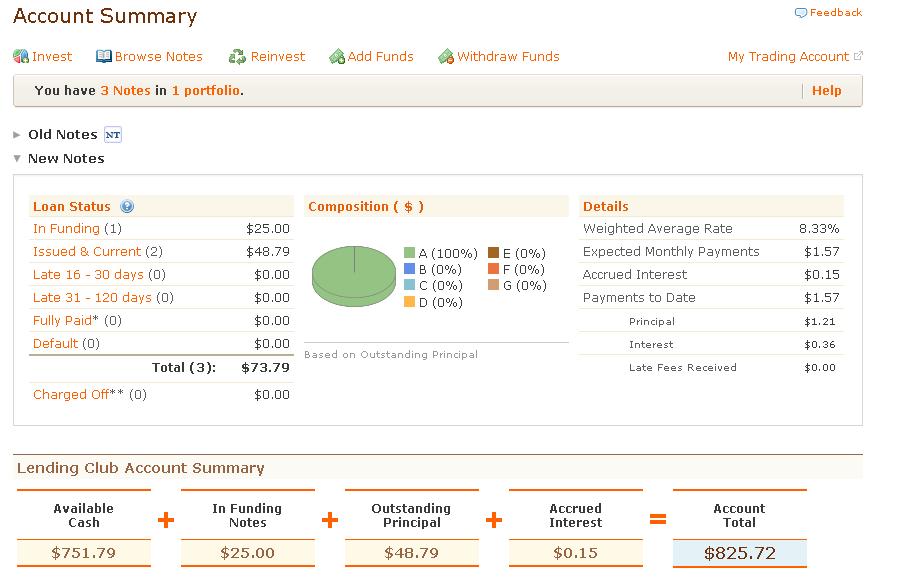
Task: Open the Charged Off status link
Action: [78, 394]
